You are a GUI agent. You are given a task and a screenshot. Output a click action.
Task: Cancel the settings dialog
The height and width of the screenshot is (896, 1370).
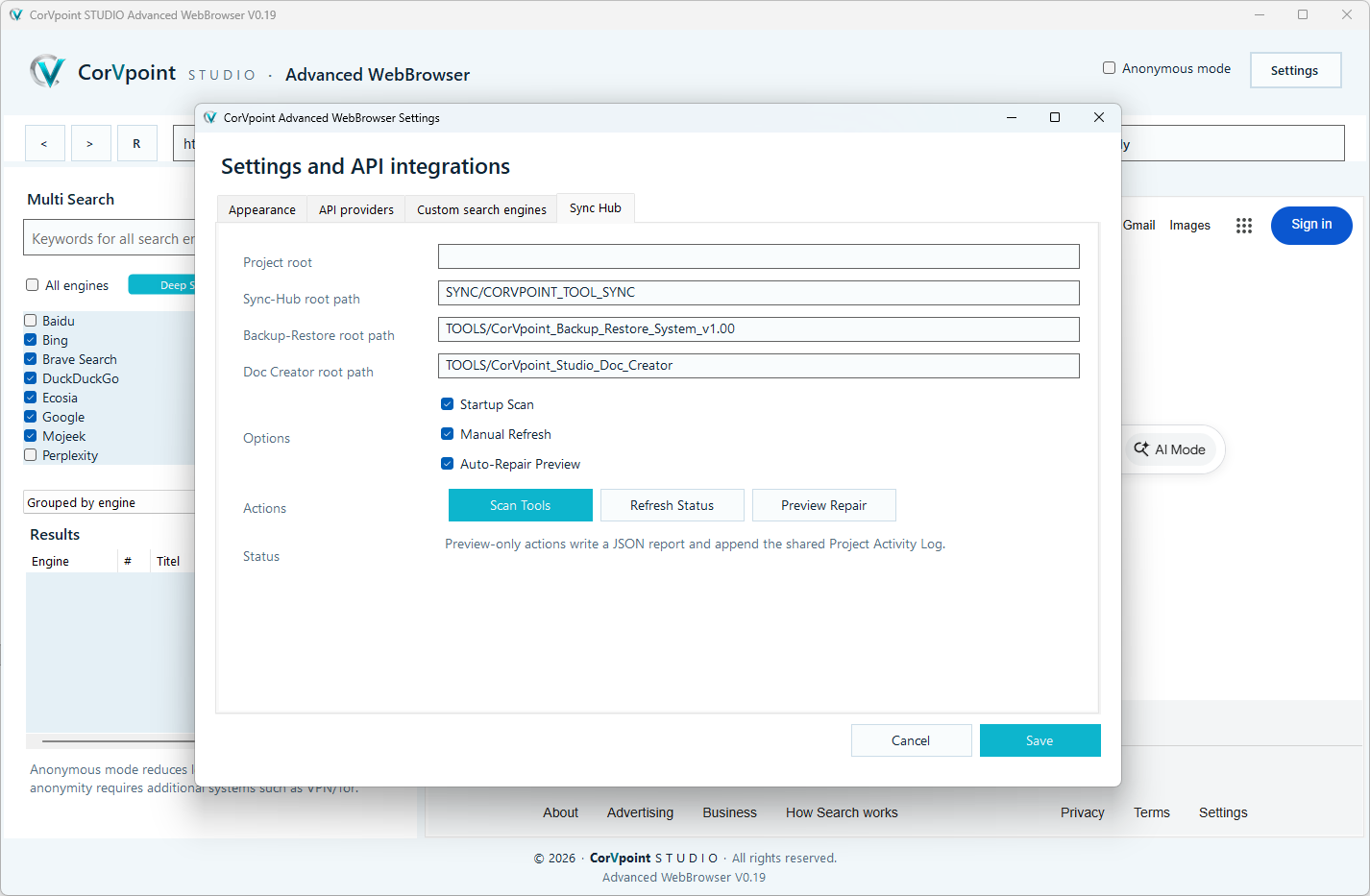pyautogui.click(x=911, y=740)
